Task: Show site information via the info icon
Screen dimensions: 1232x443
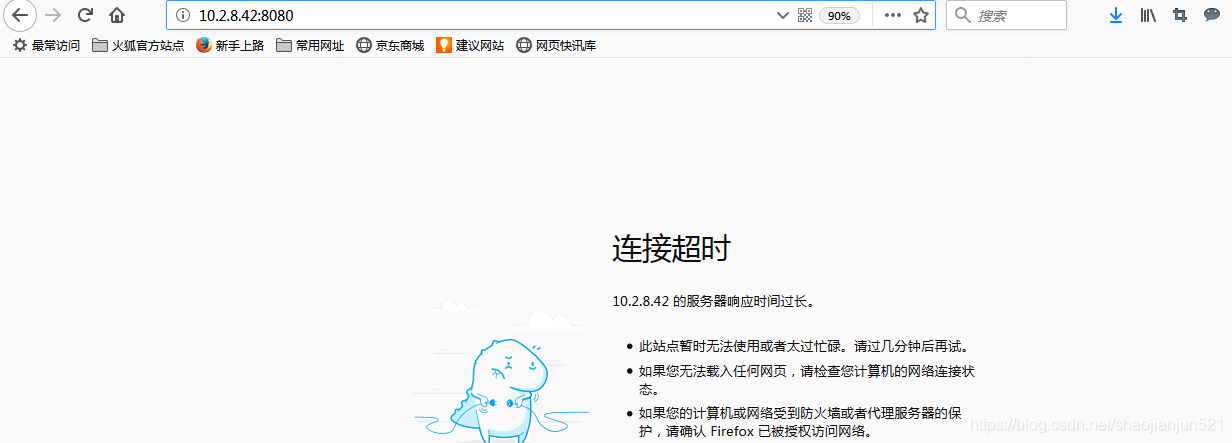Action: [182, 16]
